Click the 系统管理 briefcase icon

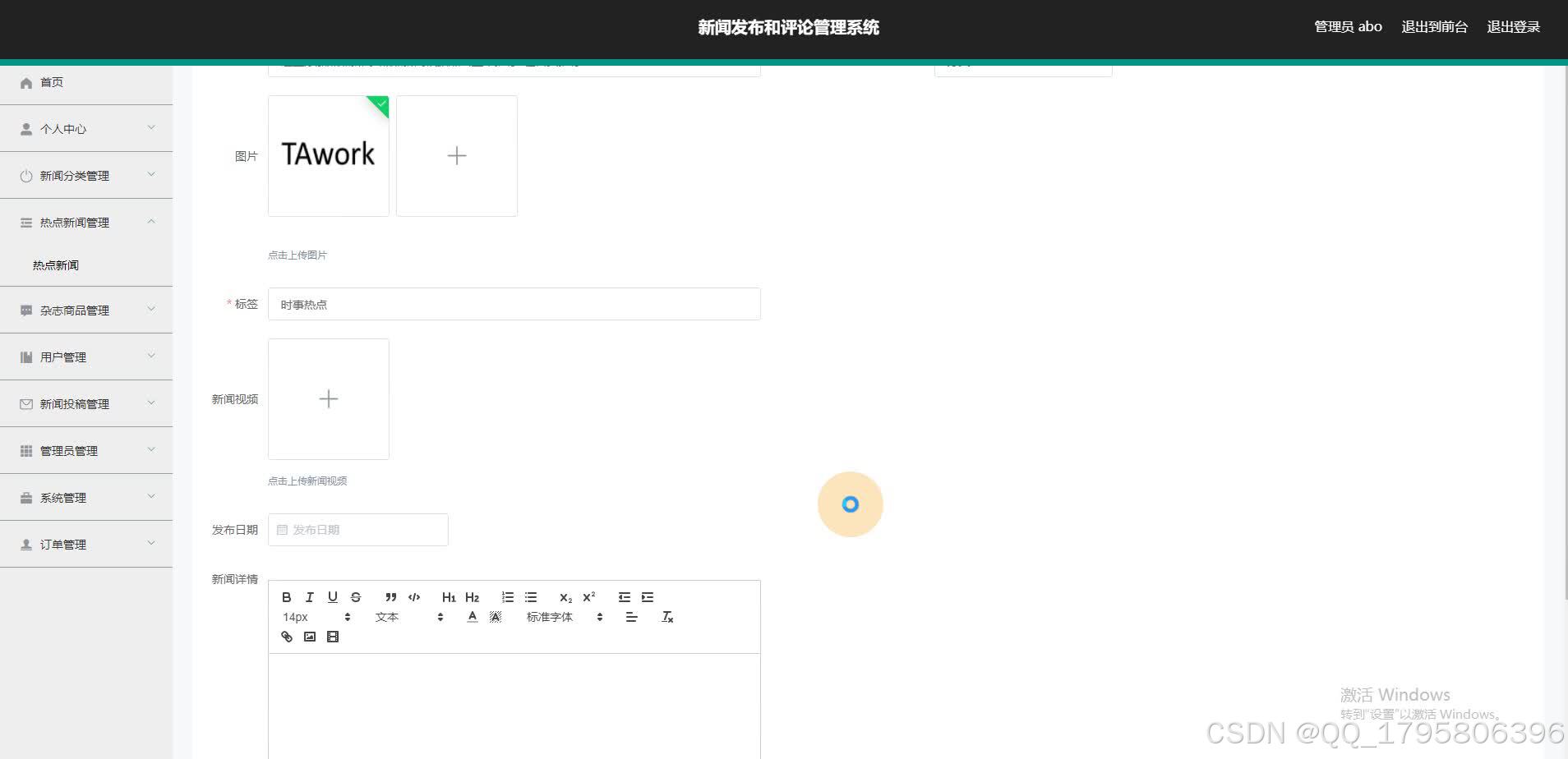[26, 498]
